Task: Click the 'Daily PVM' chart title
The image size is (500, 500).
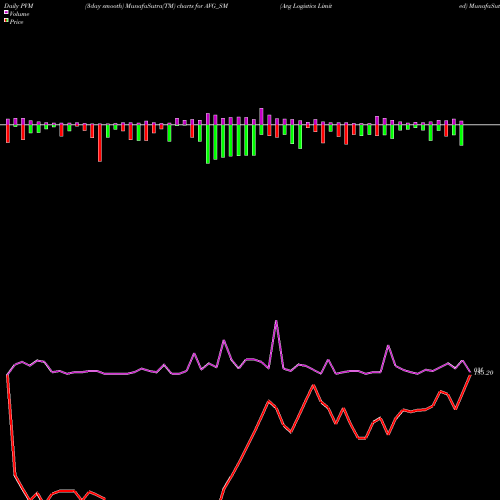Action: coord(19,6)
